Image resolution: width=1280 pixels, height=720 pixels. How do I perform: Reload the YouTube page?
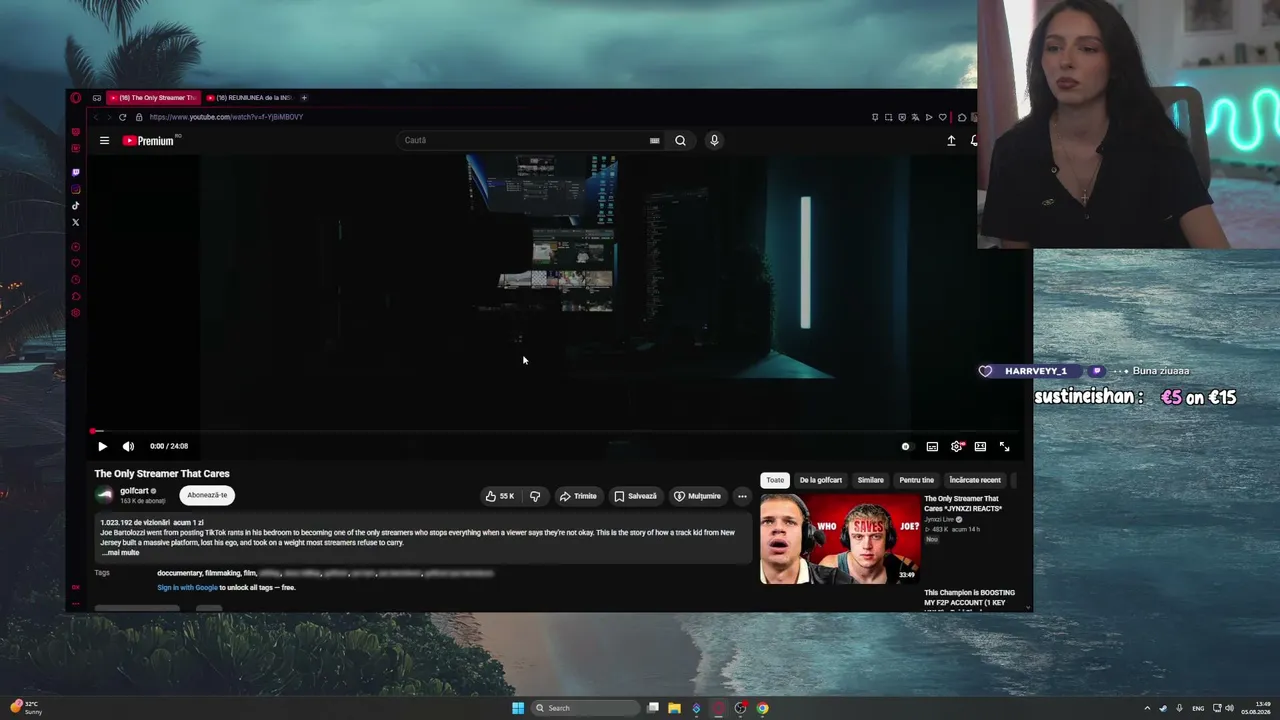[122, 117]
